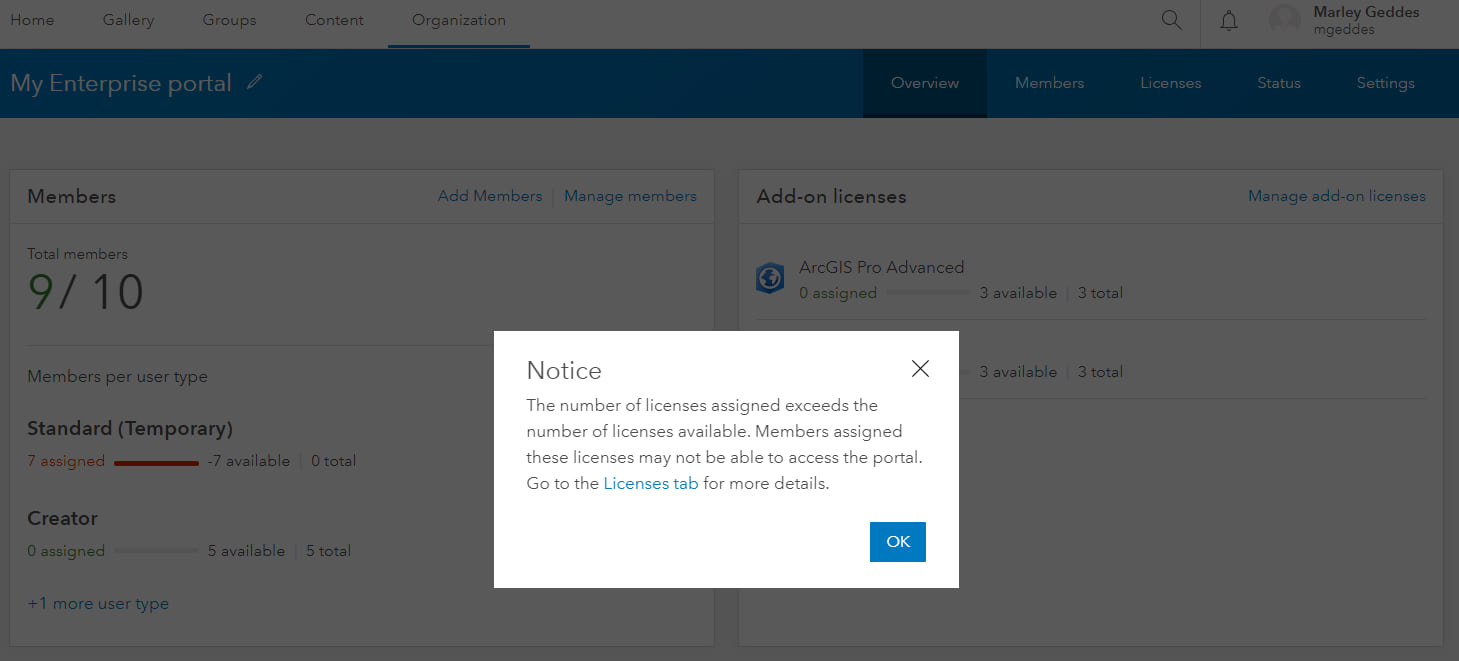Expand the +1 more user type section
The image size is (1459, 661).
(x=98, y=603)
